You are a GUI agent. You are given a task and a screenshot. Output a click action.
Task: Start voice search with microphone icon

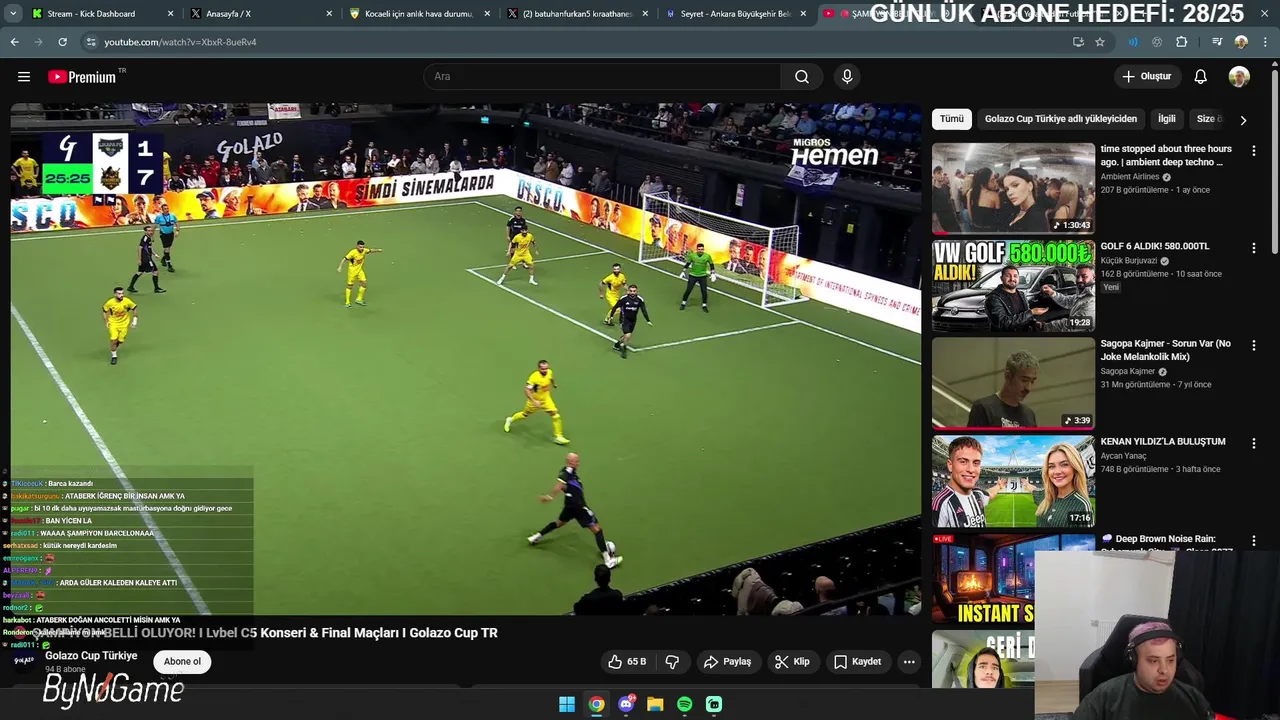pos(847,77)
